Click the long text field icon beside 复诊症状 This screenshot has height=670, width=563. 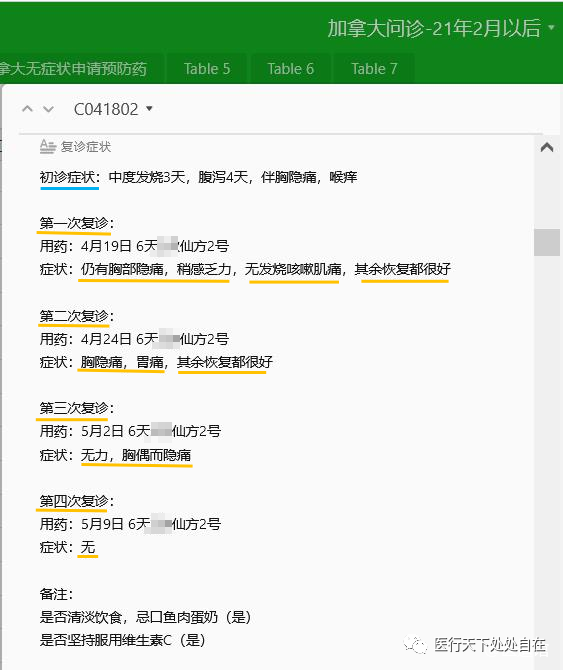(x=47, y=147)
